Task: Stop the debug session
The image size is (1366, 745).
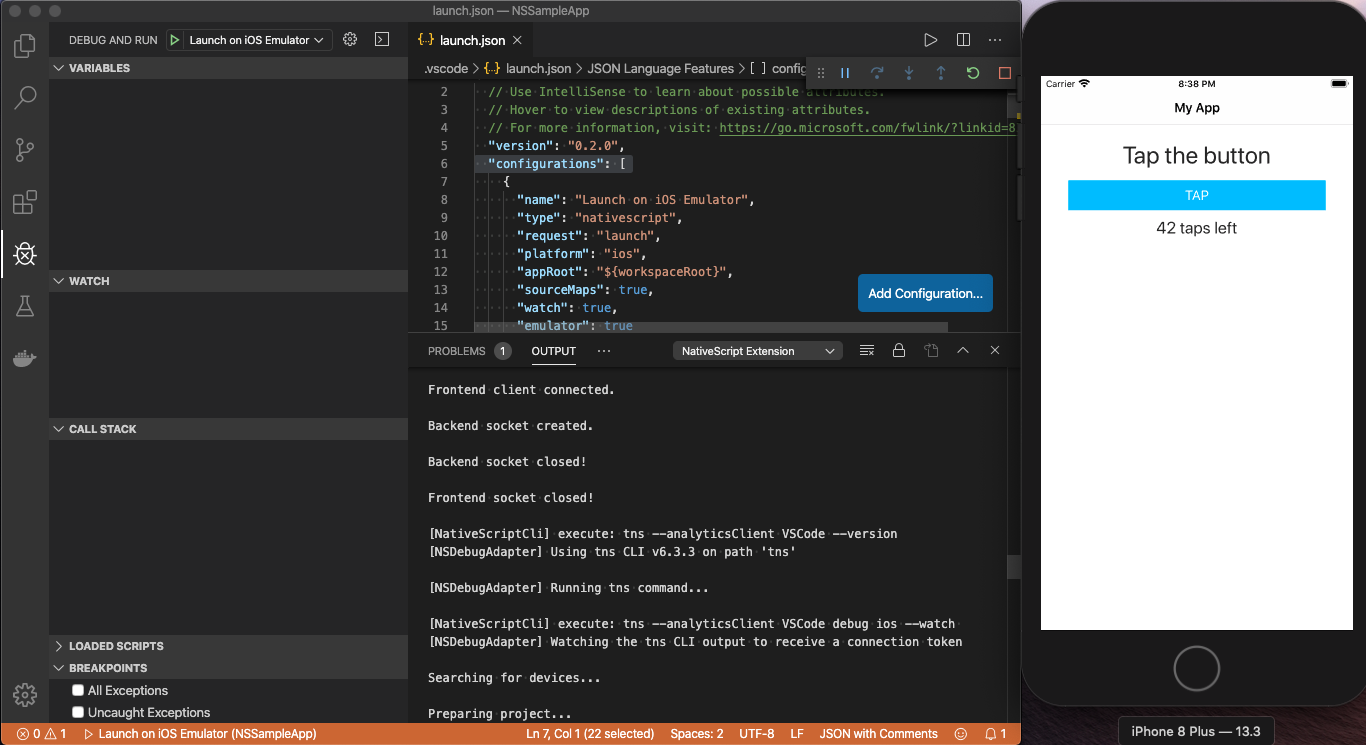Action: coord(1005,72)
